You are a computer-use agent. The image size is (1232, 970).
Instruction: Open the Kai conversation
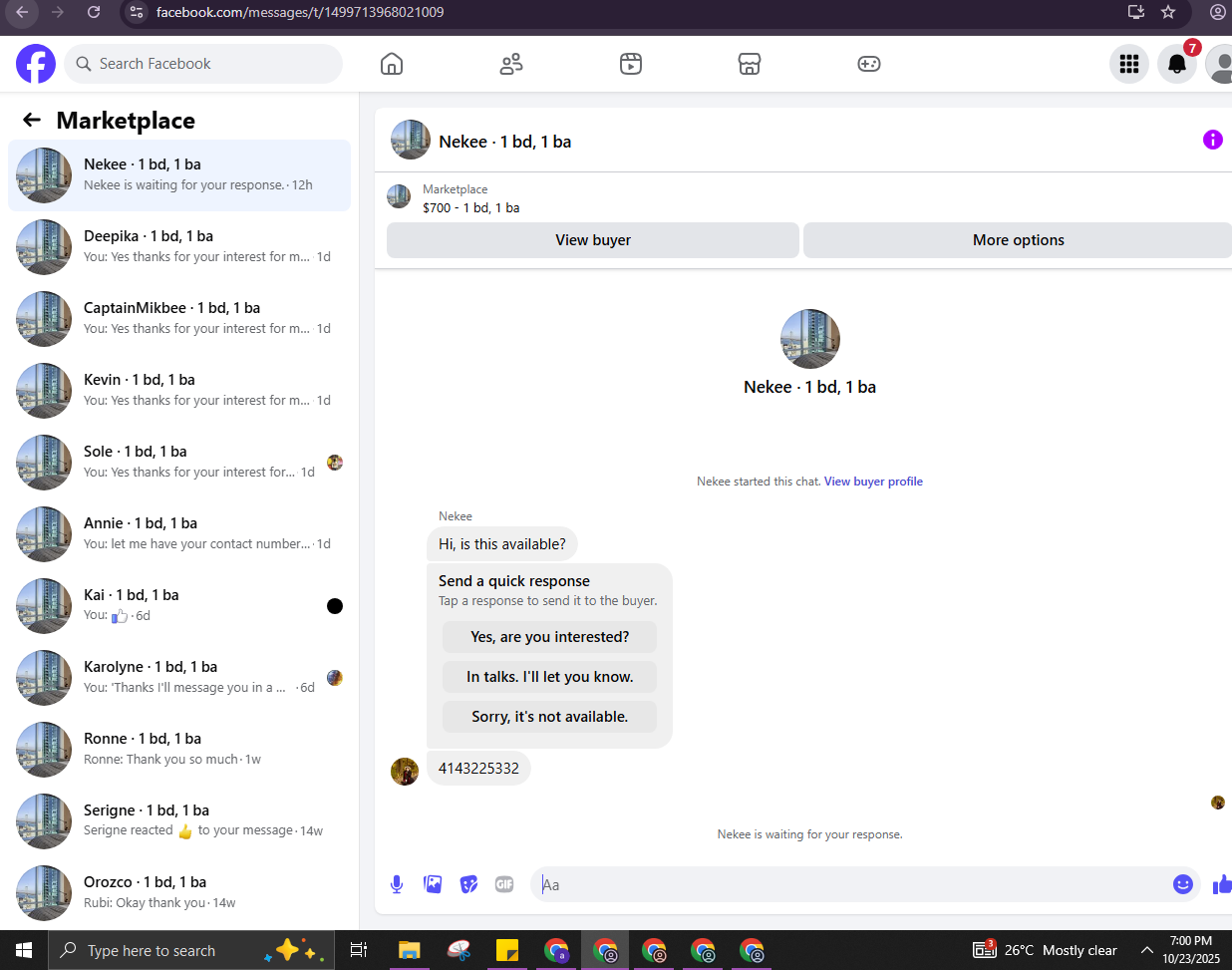pos(179,606)
